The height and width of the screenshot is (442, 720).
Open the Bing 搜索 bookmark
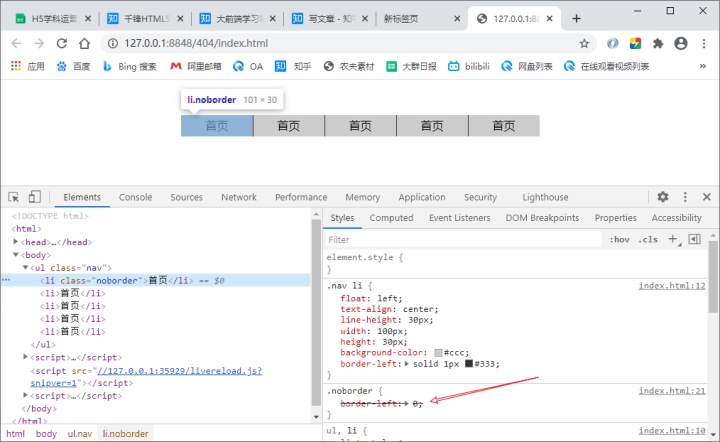(x=130, y=66)
